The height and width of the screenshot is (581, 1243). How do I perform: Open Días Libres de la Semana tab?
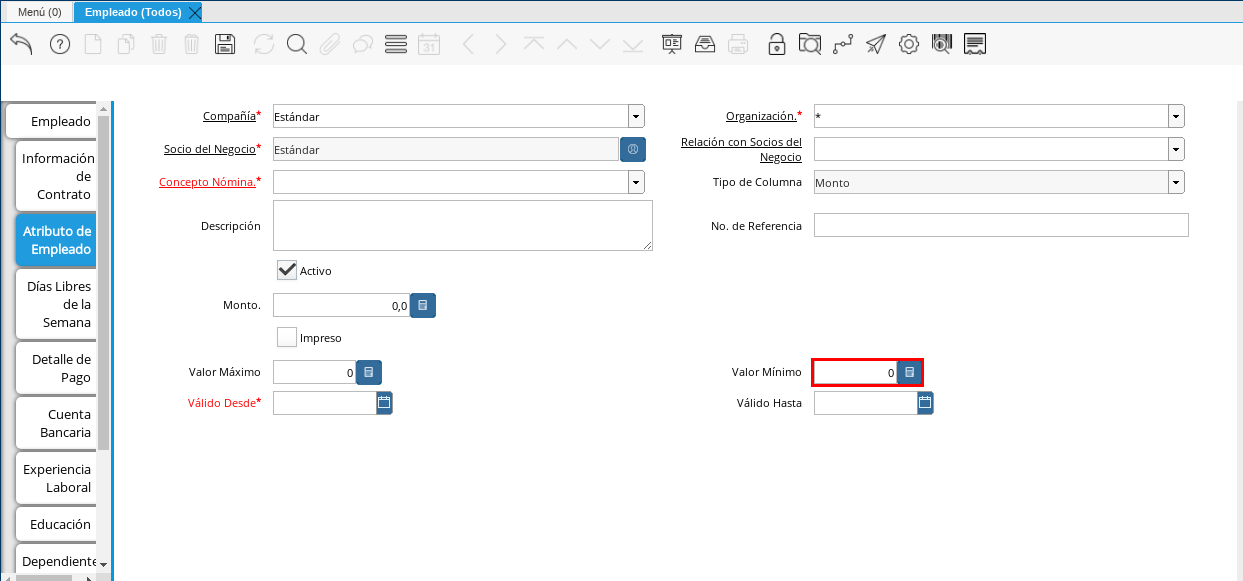57,304
